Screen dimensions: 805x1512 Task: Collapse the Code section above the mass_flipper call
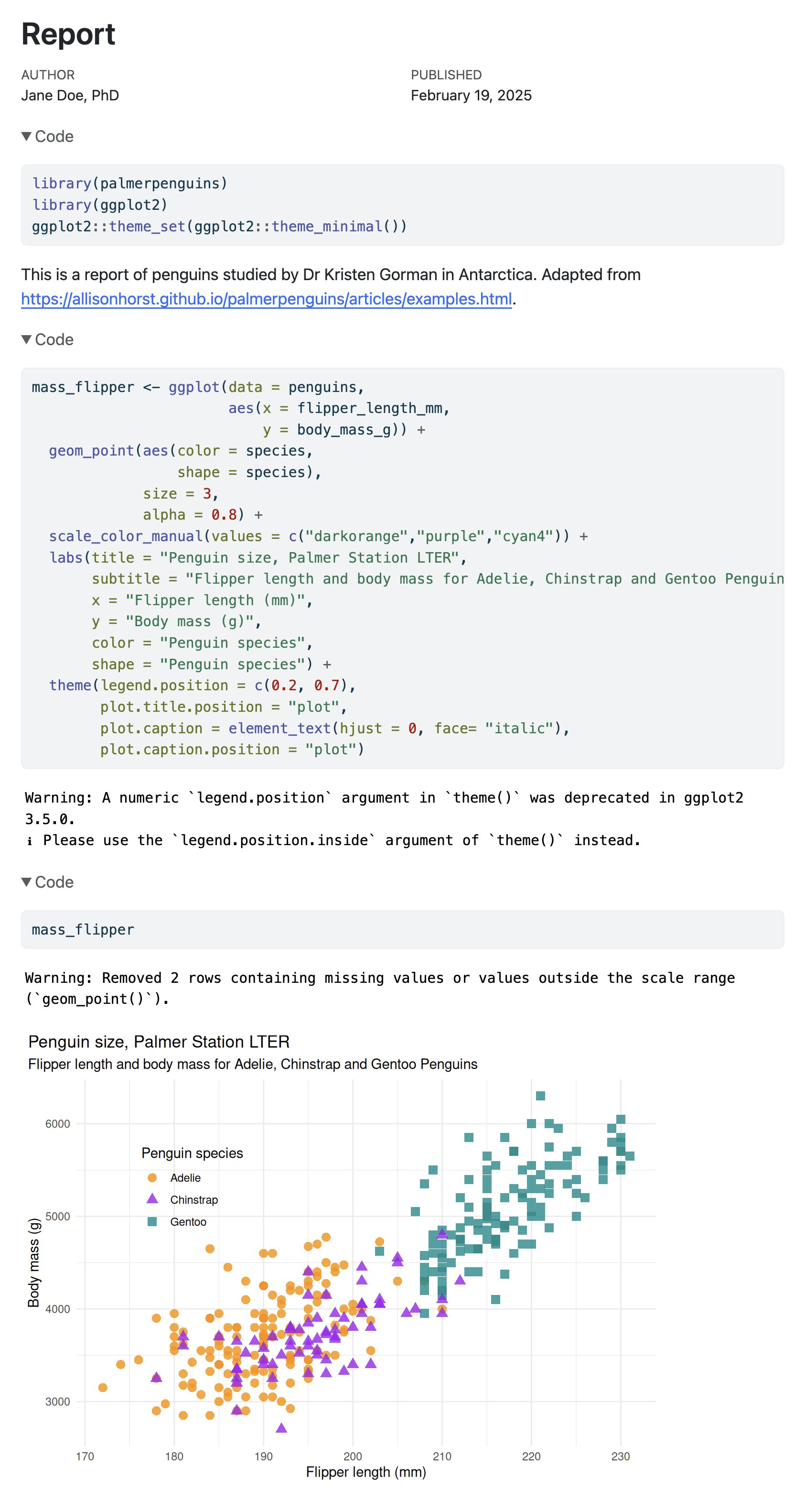tap(47, 881)
